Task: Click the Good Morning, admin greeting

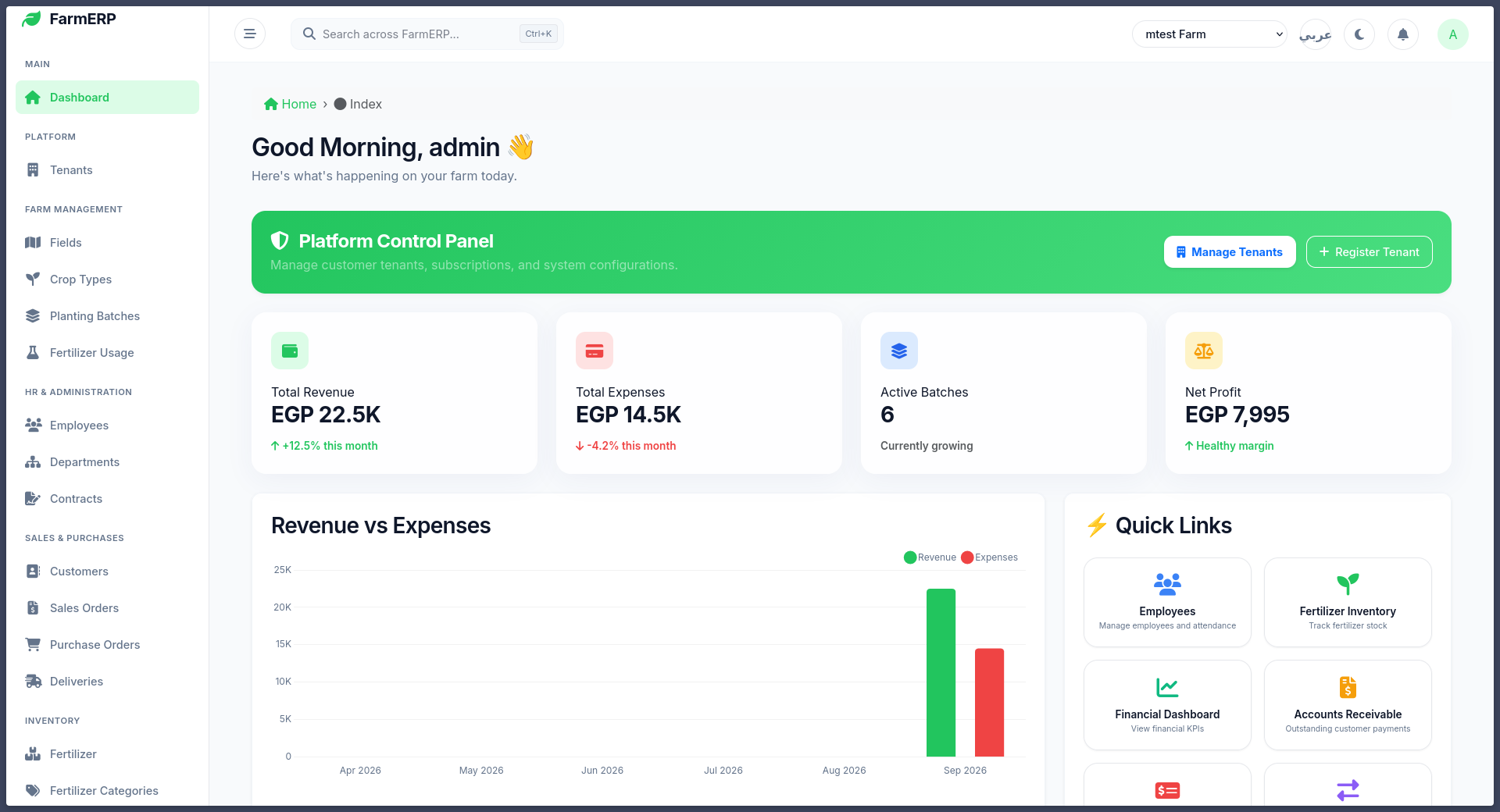Action: pos(392,147)
